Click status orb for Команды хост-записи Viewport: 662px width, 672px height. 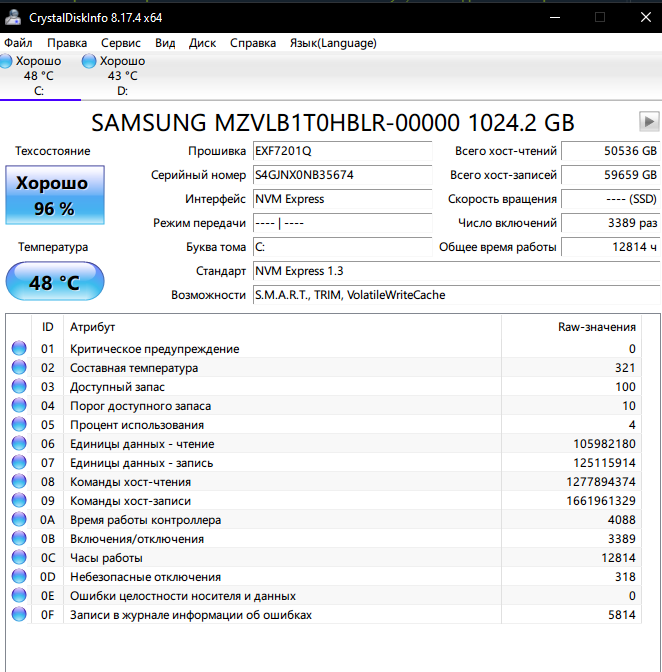[x=19, y=500]
